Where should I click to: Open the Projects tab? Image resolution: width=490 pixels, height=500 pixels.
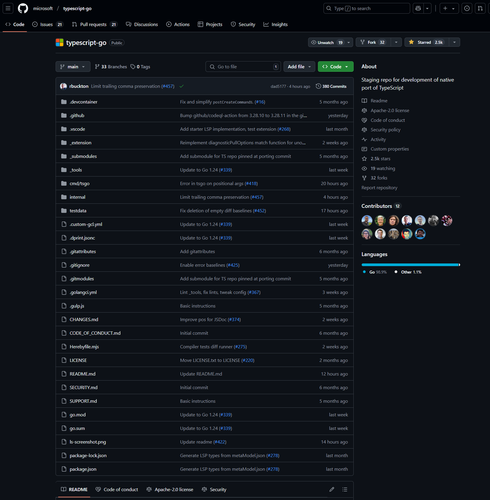[210, 24]
